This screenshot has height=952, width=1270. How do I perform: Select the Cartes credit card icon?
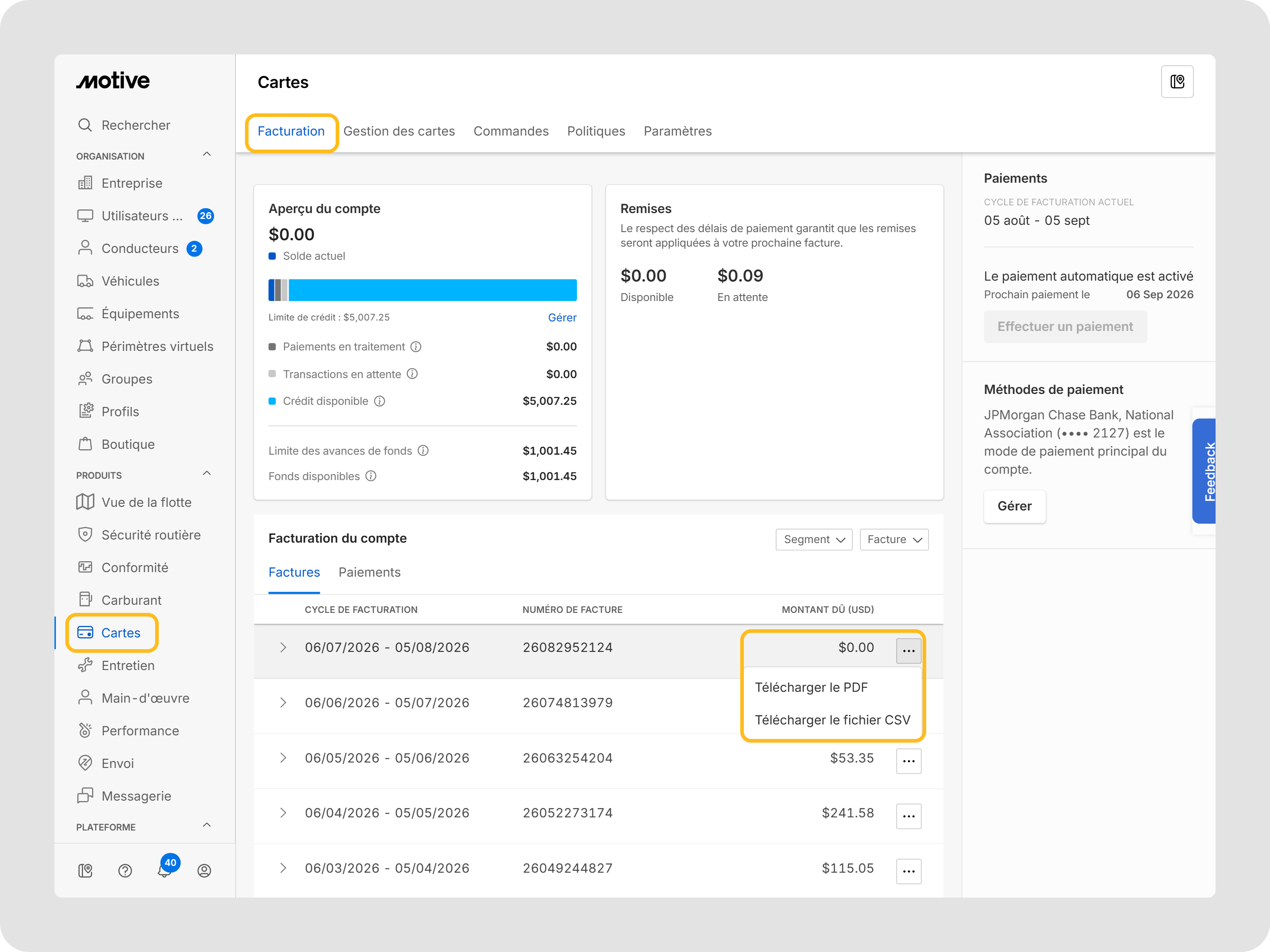[x=85, y=633]
